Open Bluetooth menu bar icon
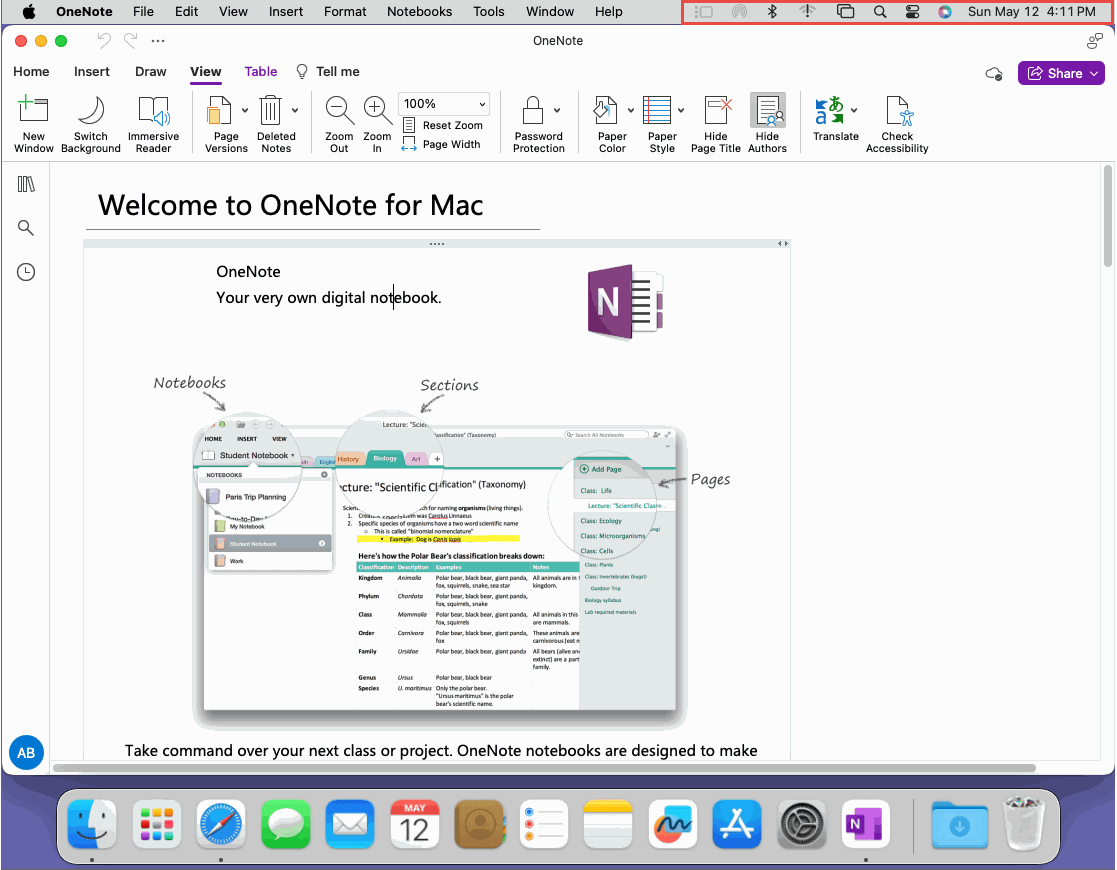 772,11
